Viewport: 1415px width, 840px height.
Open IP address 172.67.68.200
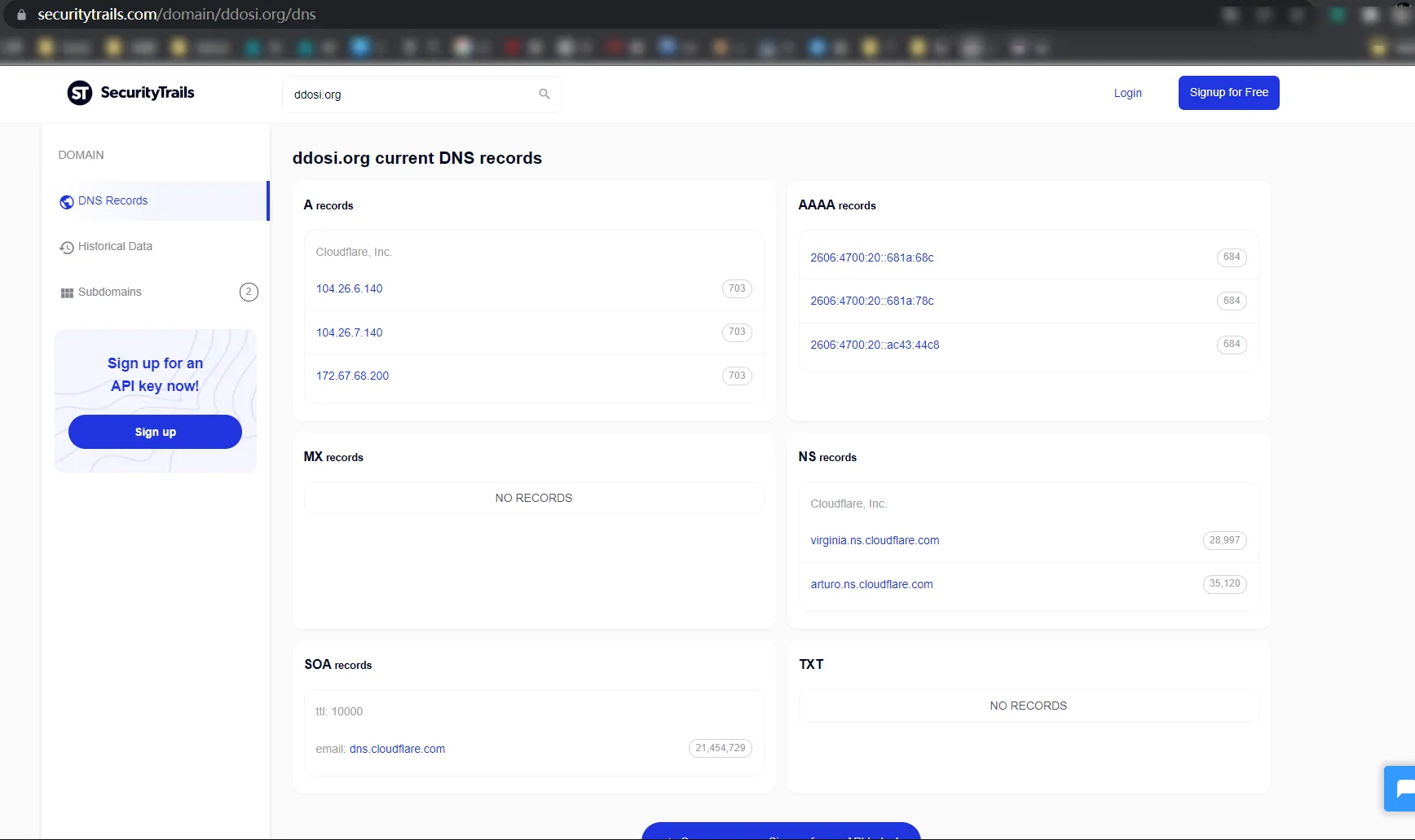[x=352, y=376]
